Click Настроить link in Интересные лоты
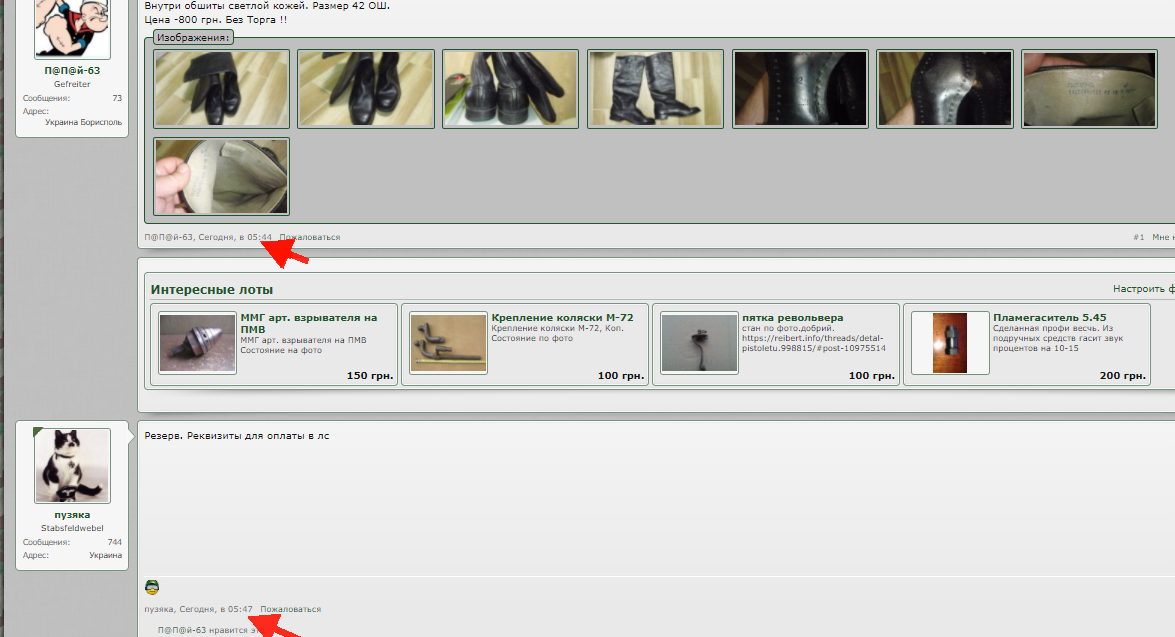The height and width of the screenshot is (637, 1175). (1144, 289)
